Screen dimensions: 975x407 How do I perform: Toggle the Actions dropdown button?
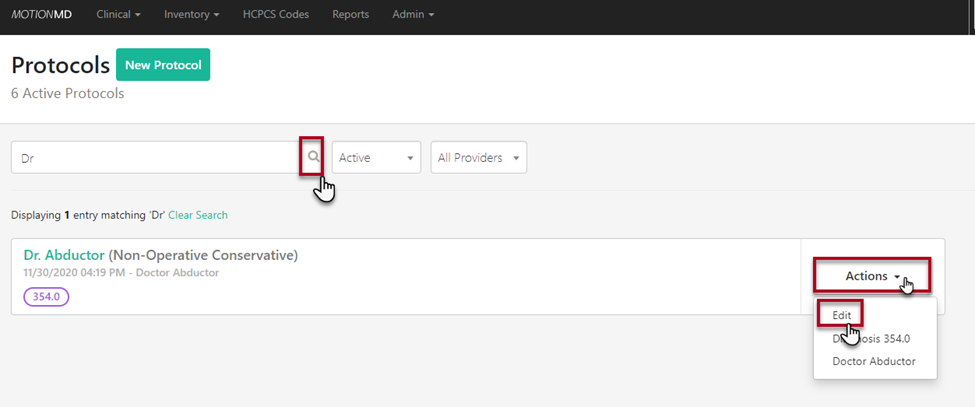tap(872, 276)
